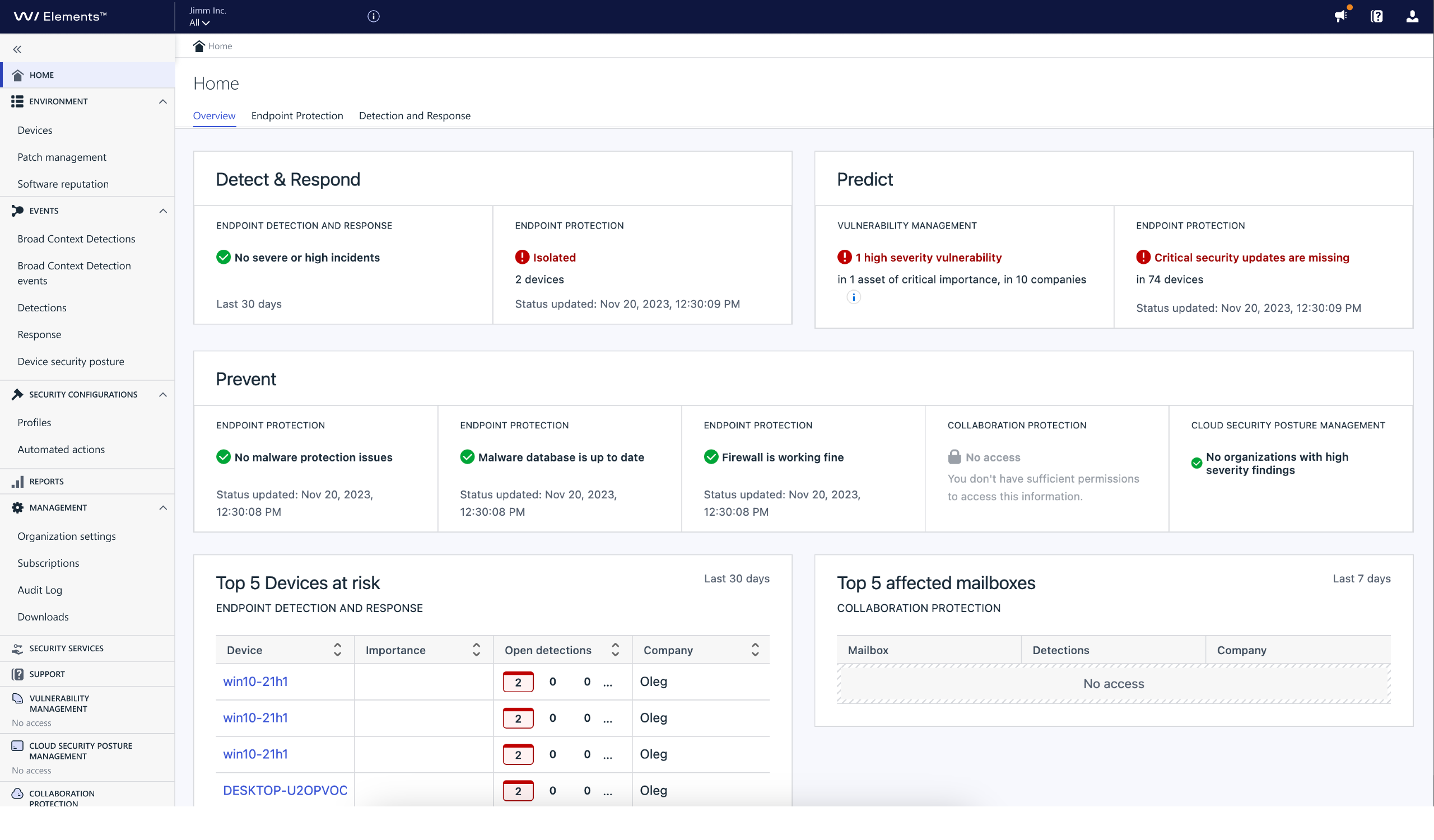Viewport: 1434px width, 840px height.
Task: Open Automated actions in sidebar
Action: pos(61,449)
